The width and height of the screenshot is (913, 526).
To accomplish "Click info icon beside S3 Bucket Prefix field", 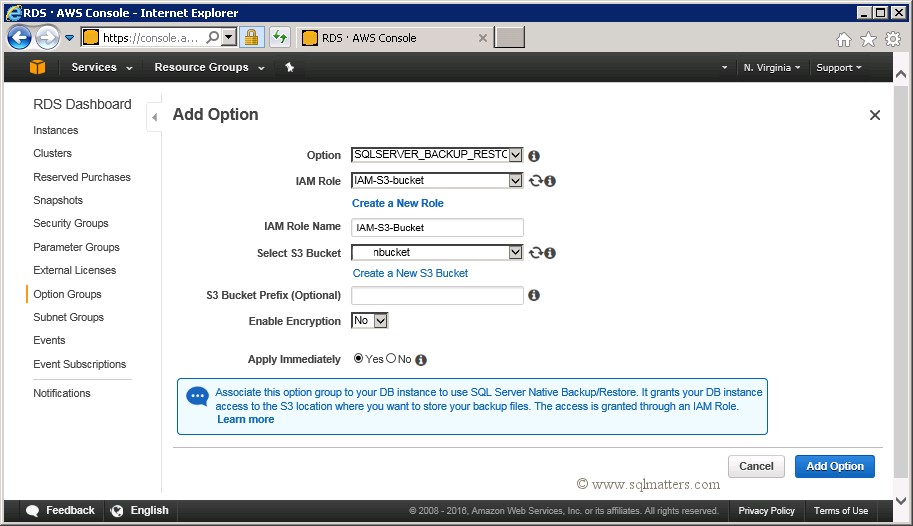I will (534, 295).
